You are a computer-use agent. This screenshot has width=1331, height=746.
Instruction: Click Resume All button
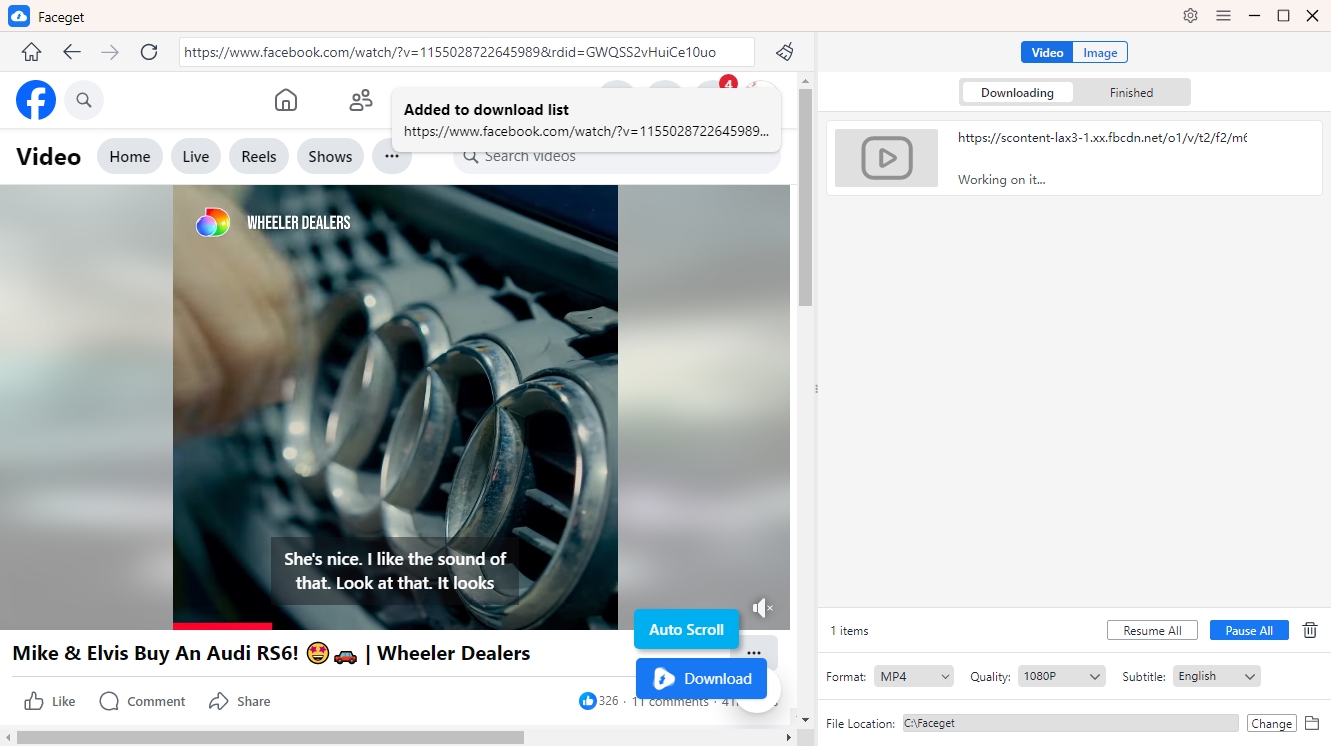(x=1152, y=631)
